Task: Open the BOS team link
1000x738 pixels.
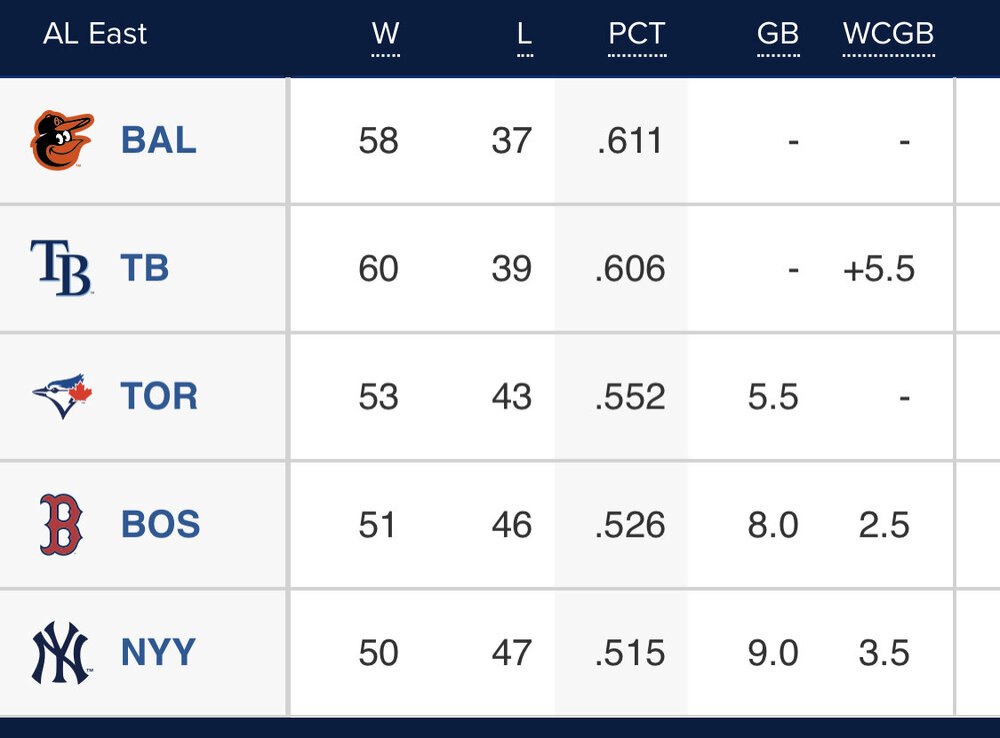Action: 160,525
